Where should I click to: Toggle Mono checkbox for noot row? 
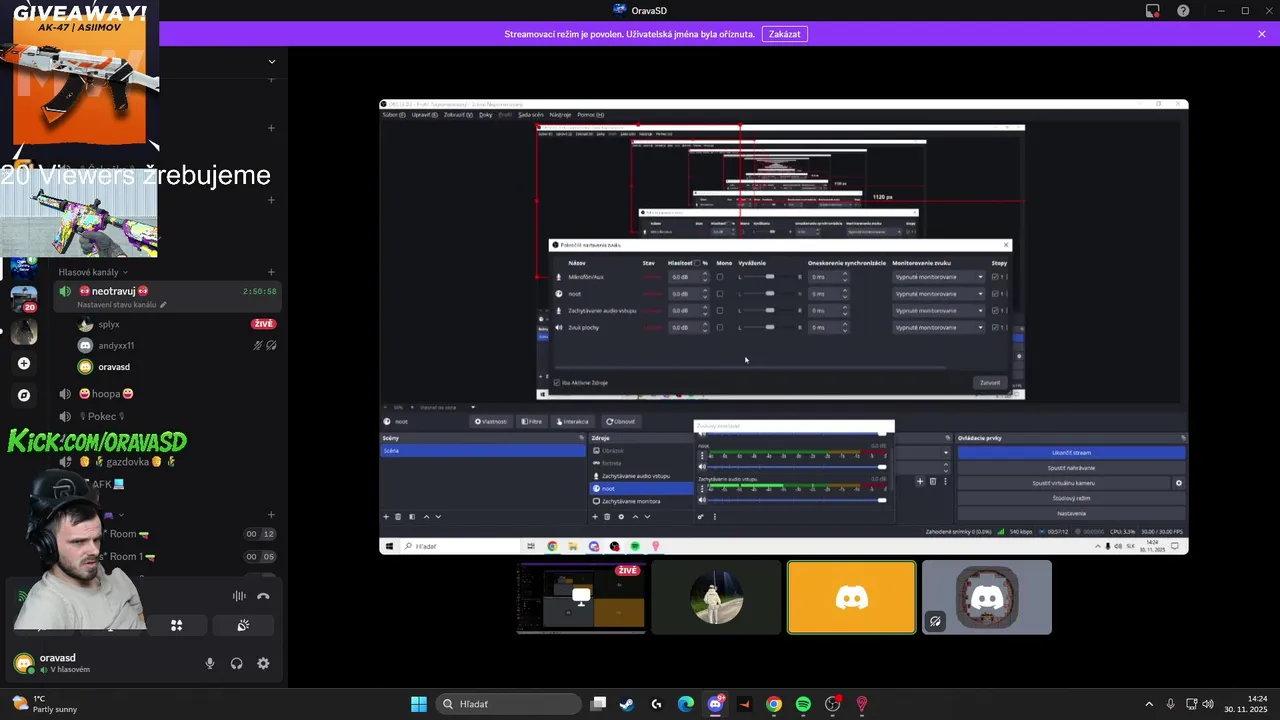coord(719,294)
